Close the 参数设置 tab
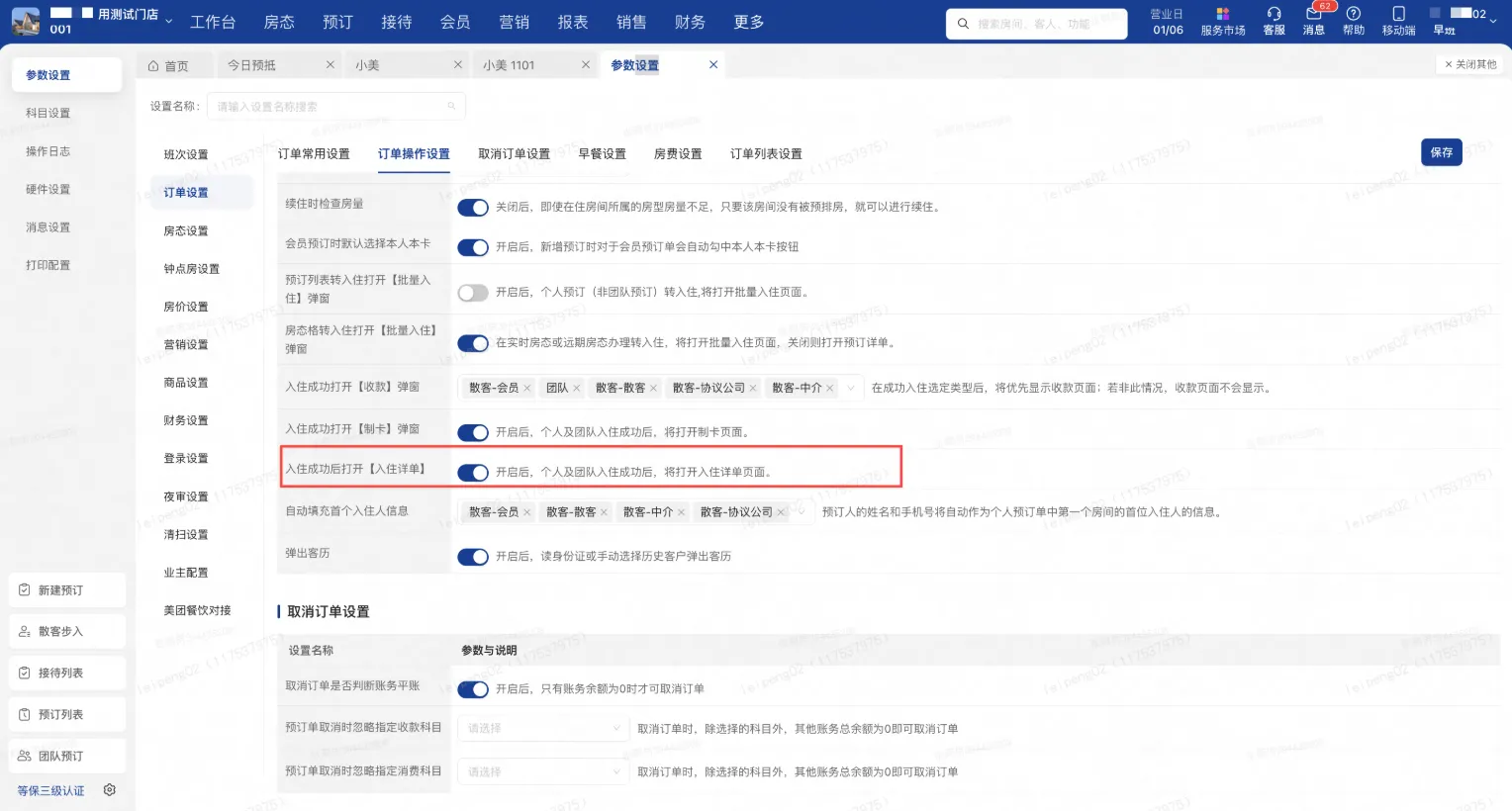The width and height of the screenshot is (1512, 811). click(x=713, y=65)
